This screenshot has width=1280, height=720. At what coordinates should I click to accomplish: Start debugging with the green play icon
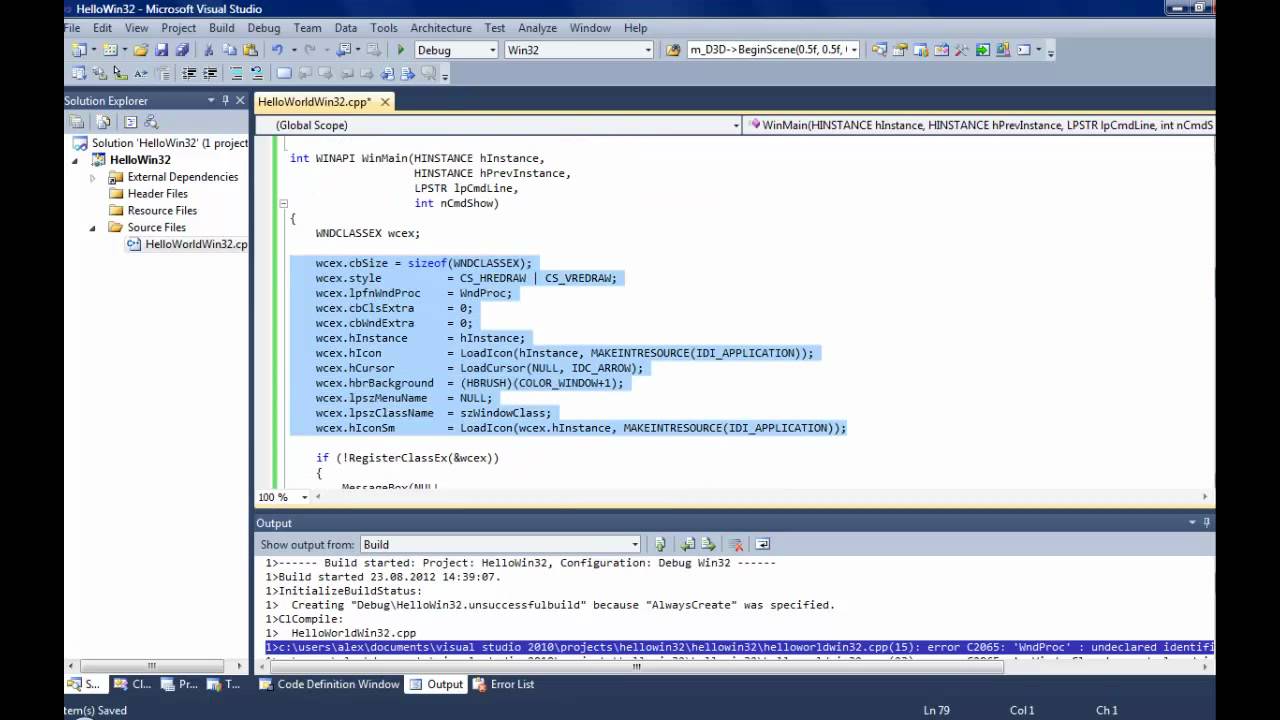pyautogui.click(x=401, y=50)
